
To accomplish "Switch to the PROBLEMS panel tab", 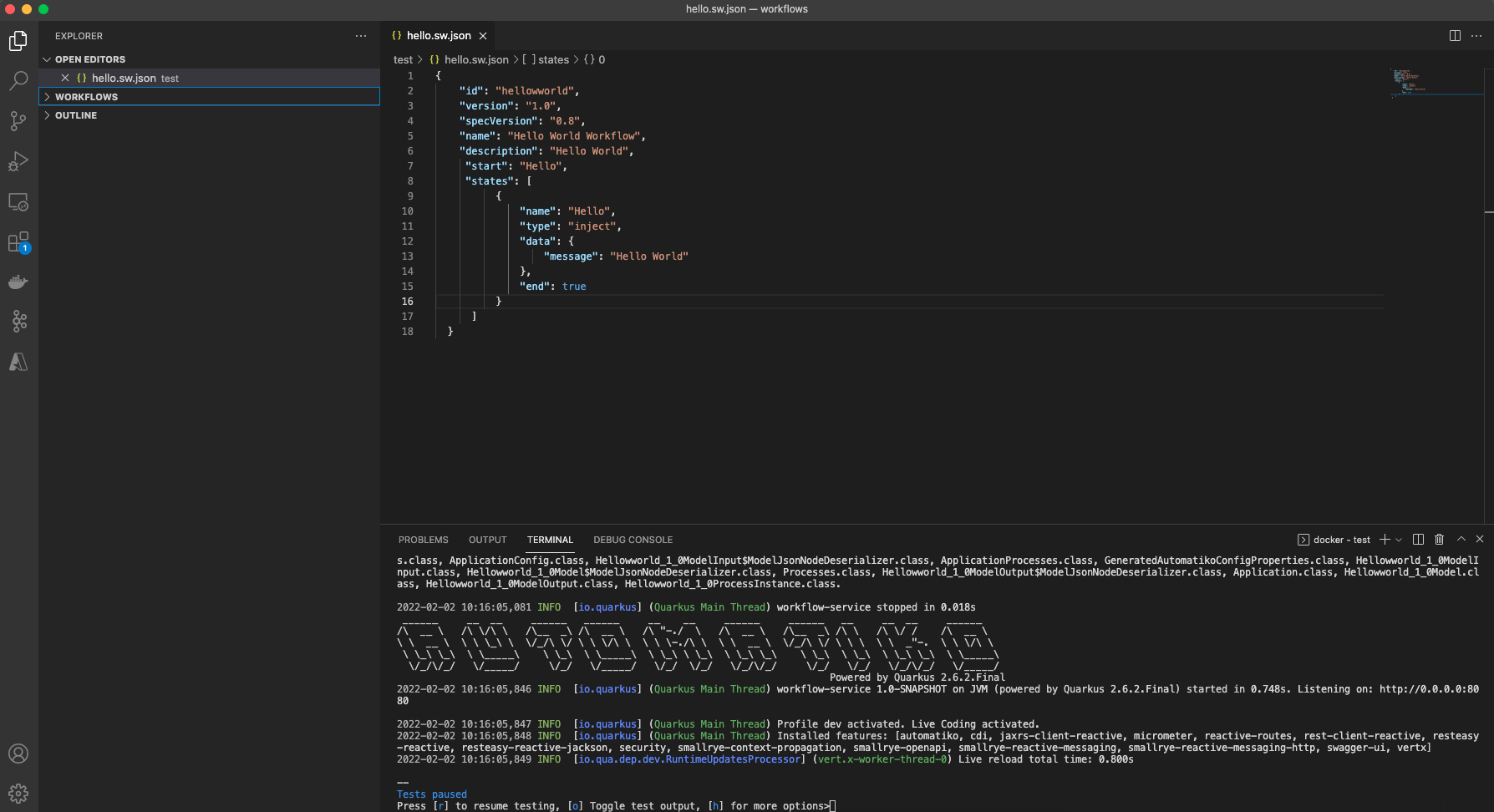I will (423, 540).
